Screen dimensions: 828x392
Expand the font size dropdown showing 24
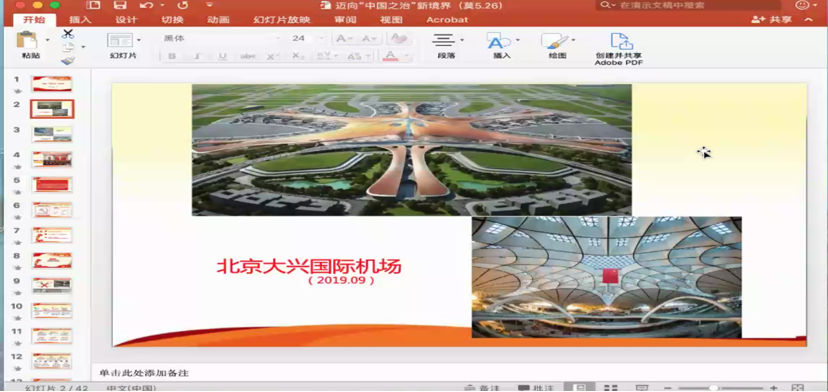[321, 39]
